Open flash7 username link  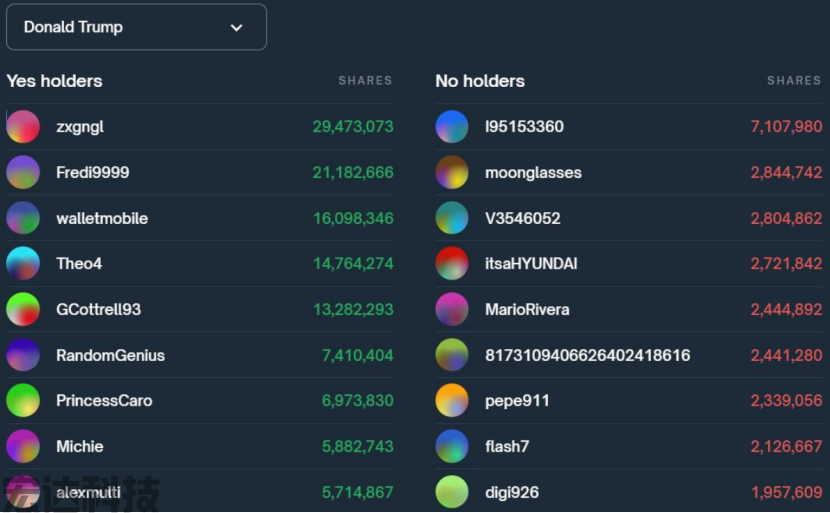[x=507, y=446]
